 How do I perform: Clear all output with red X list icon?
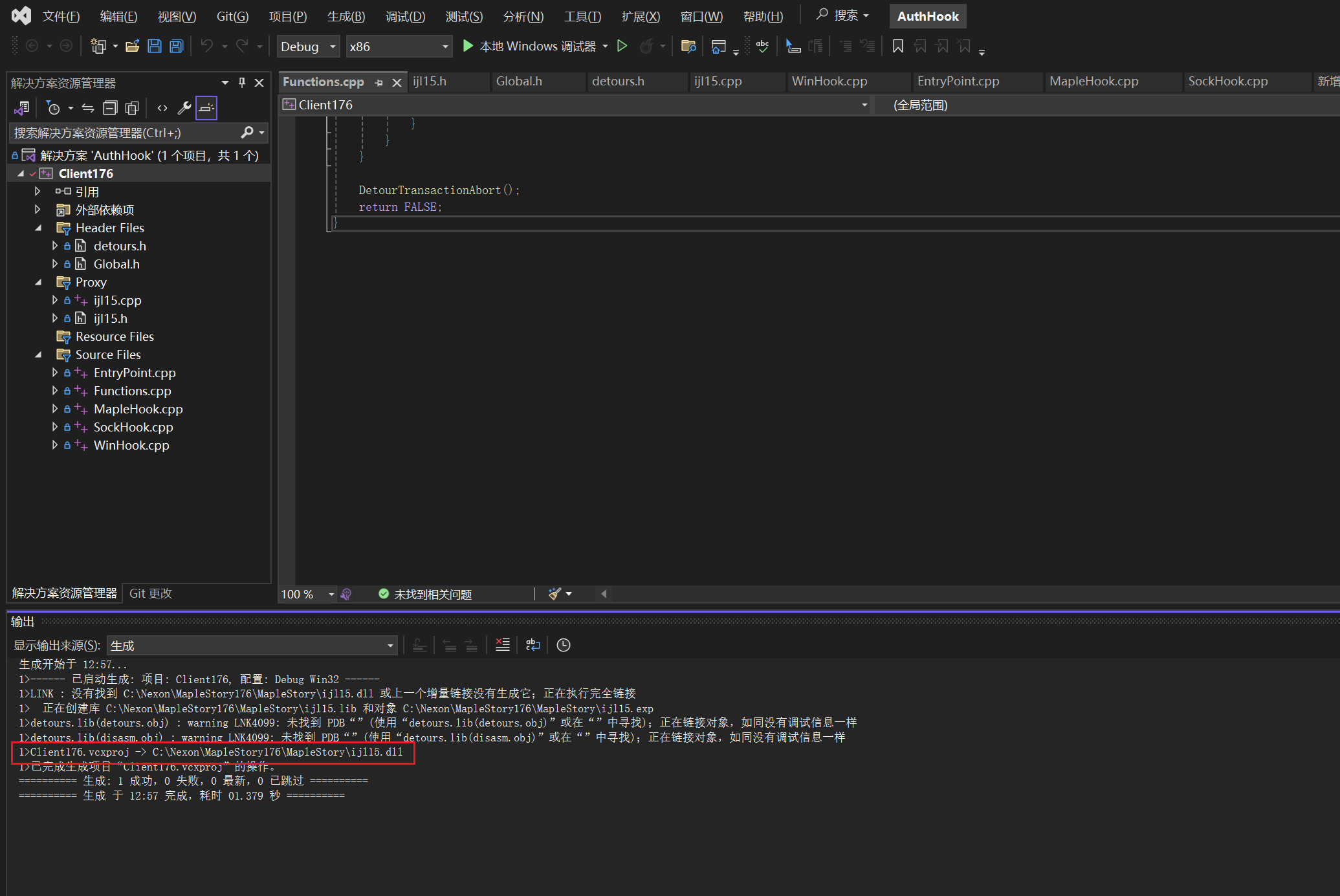coord(503,645)
